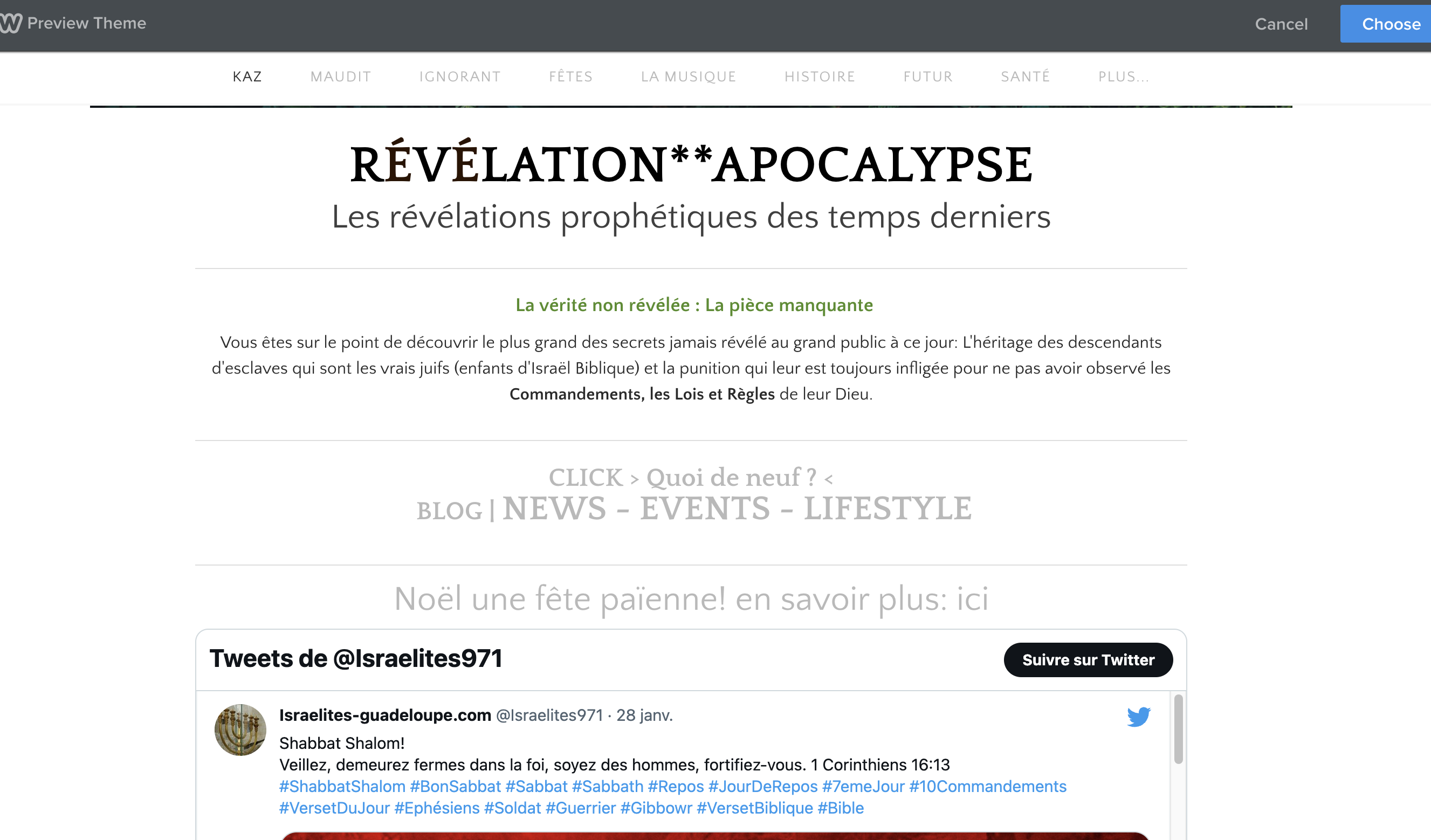The width and height of the screenshot is (1431, 840).
Task: Click the Twitter bird icon in tweet
Action: click(x=1139, y=716)
